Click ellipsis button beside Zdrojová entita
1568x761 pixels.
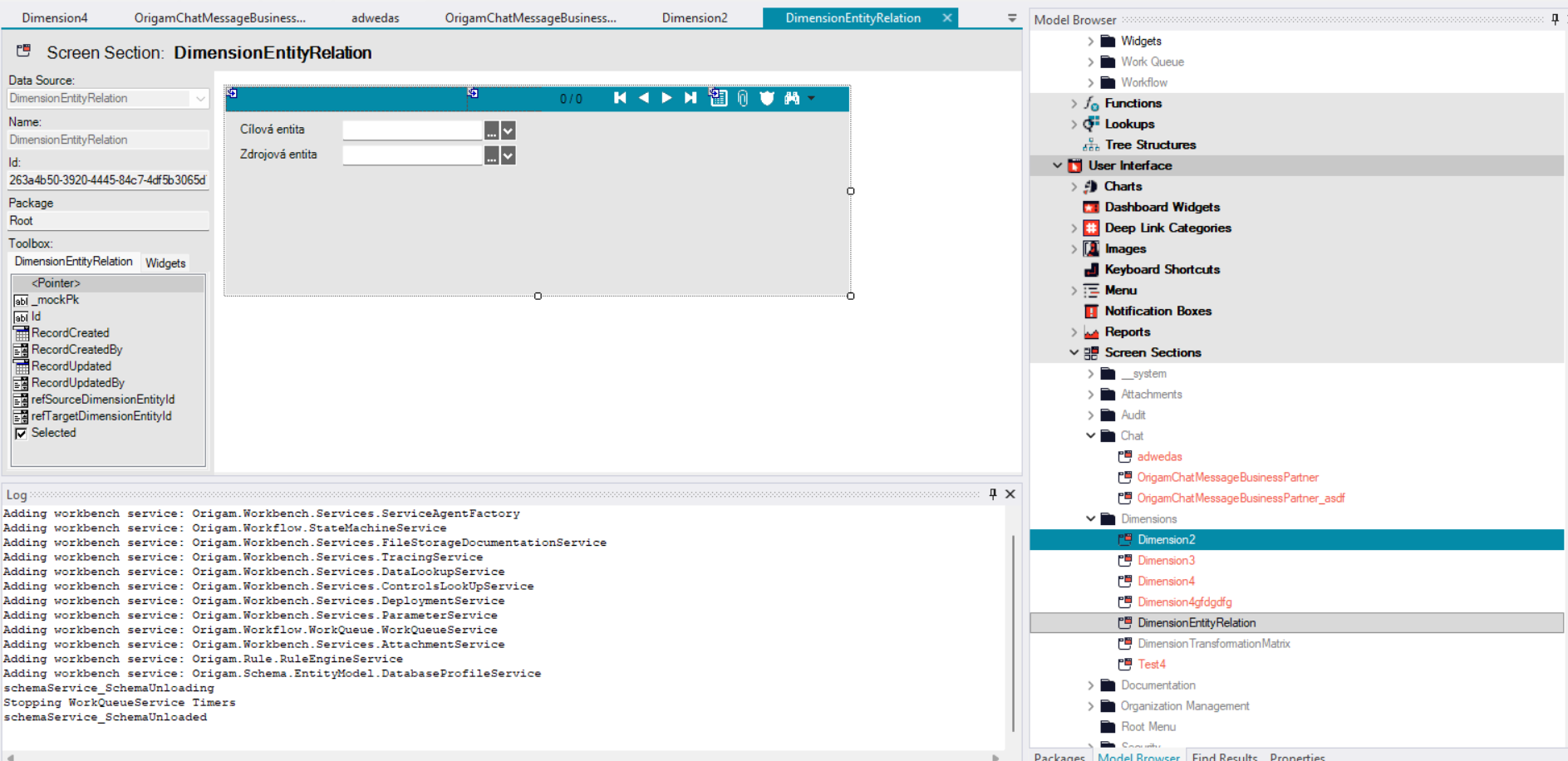492,155
